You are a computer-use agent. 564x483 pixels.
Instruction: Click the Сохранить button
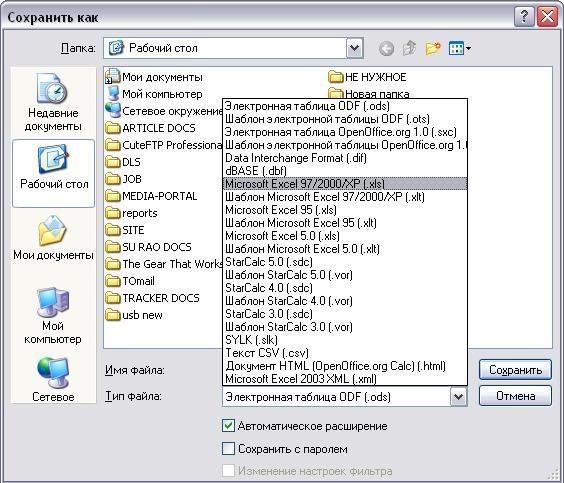tap(515, 370)
